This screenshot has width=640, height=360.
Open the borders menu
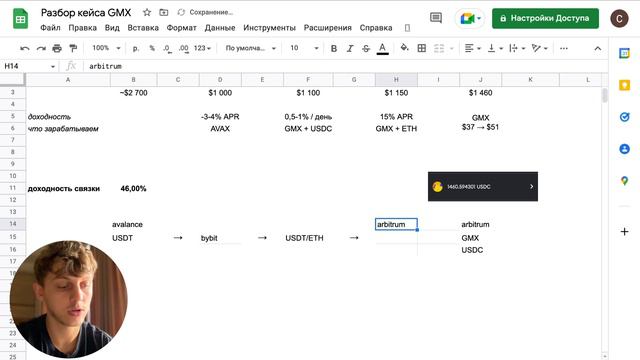pos(422,49)
